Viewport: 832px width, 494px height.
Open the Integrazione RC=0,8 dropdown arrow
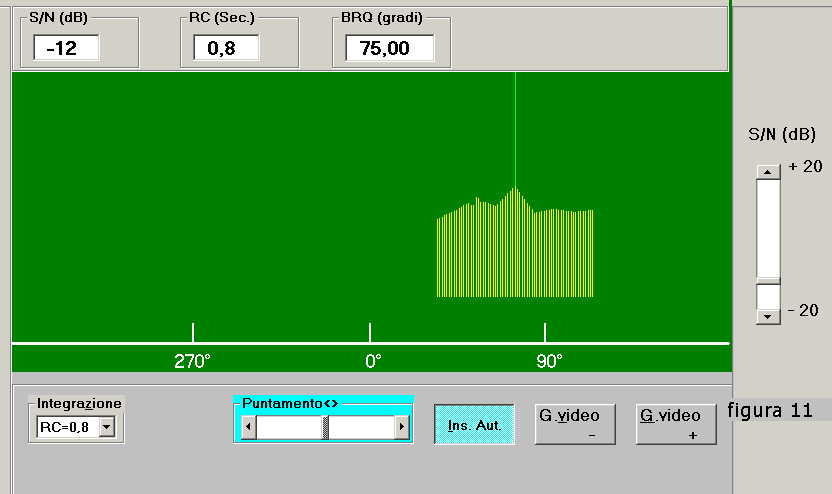click(x=107, y=427)
